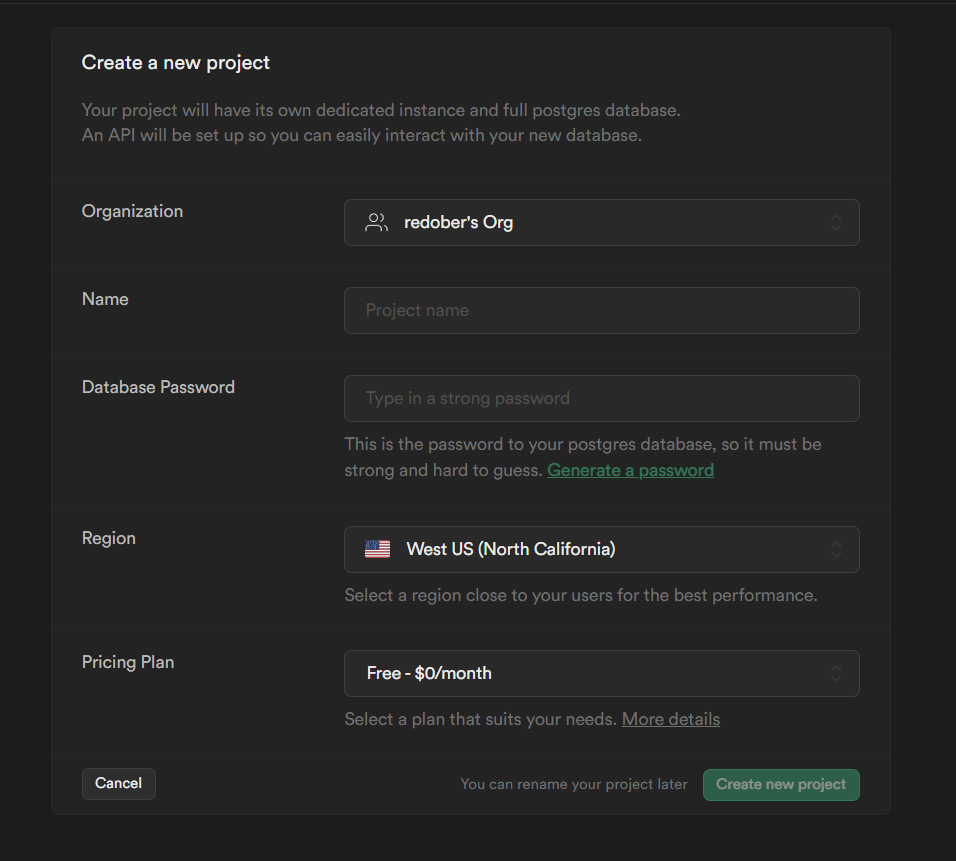Image resolution: width=956 pixels, height=861 pixels.
Task: Open the More details pricing link
Action: [x=670, y=719]
